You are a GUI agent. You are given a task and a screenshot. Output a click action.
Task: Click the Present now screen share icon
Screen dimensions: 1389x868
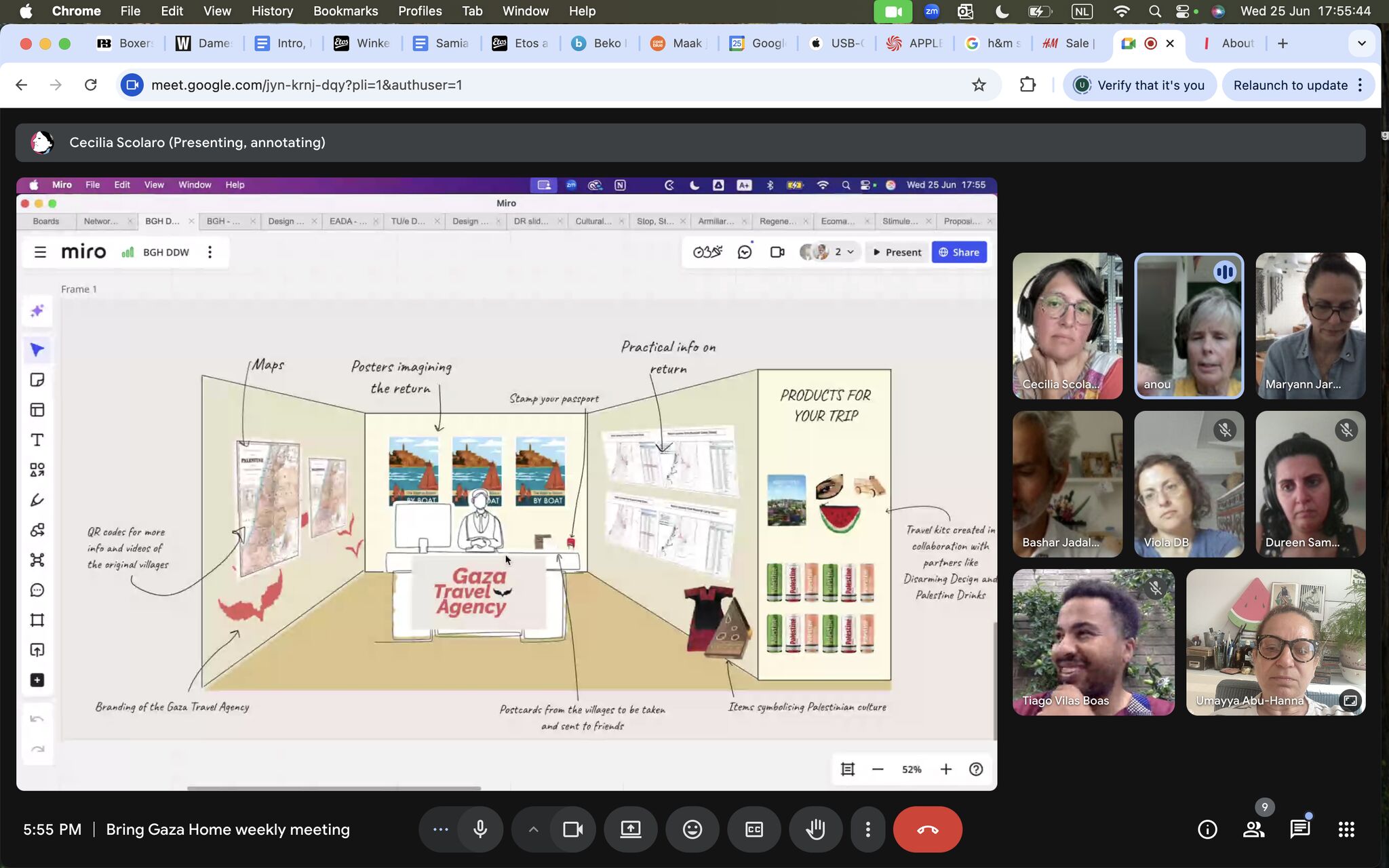point(630,829)
